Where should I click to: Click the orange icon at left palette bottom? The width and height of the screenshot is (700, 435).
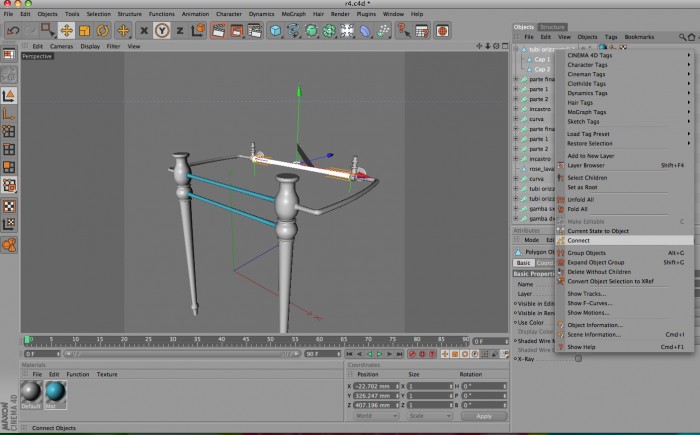coord(8,245)
